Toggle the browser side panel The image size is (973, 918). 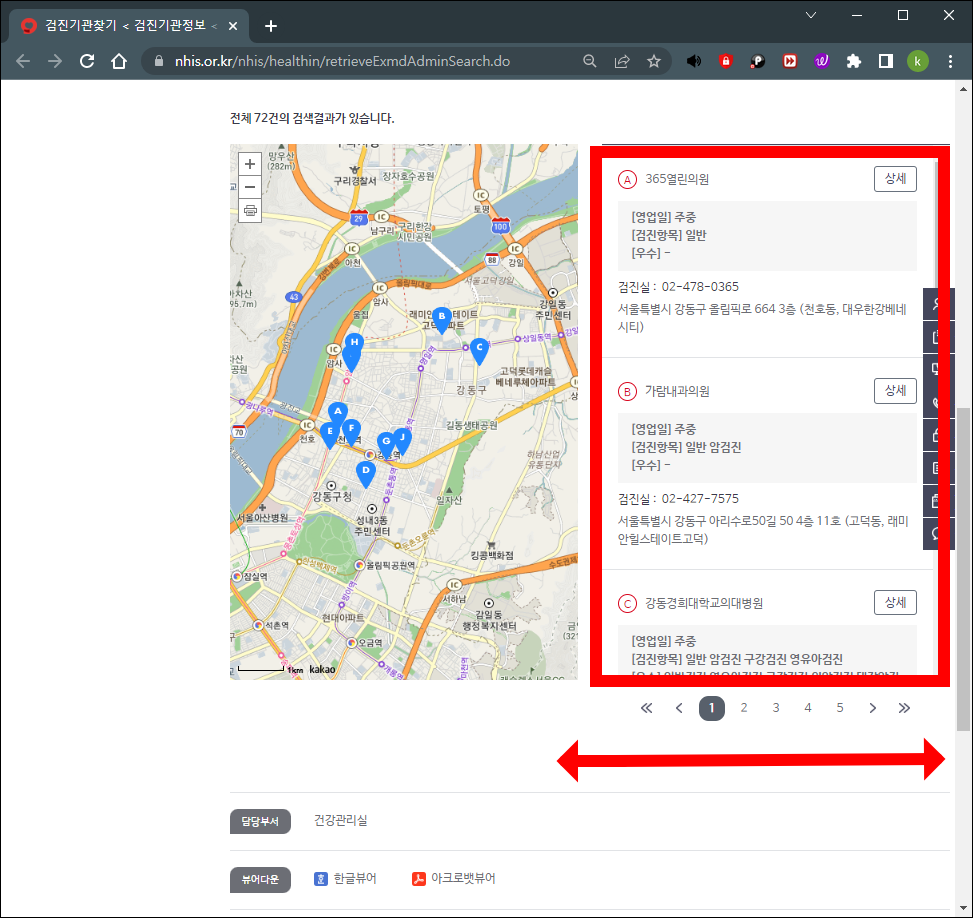886,61
